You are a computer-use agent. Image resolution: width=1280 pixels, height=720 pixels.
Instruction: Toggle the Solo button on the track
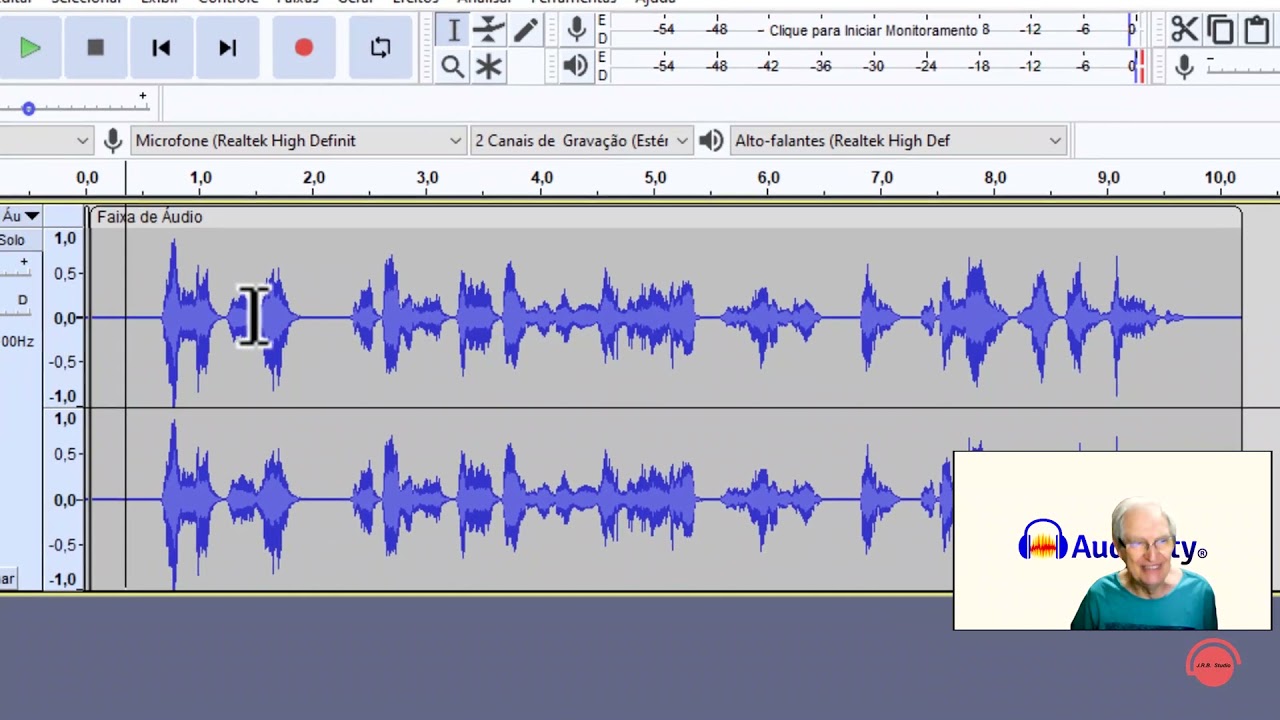[x=14, y=240]
